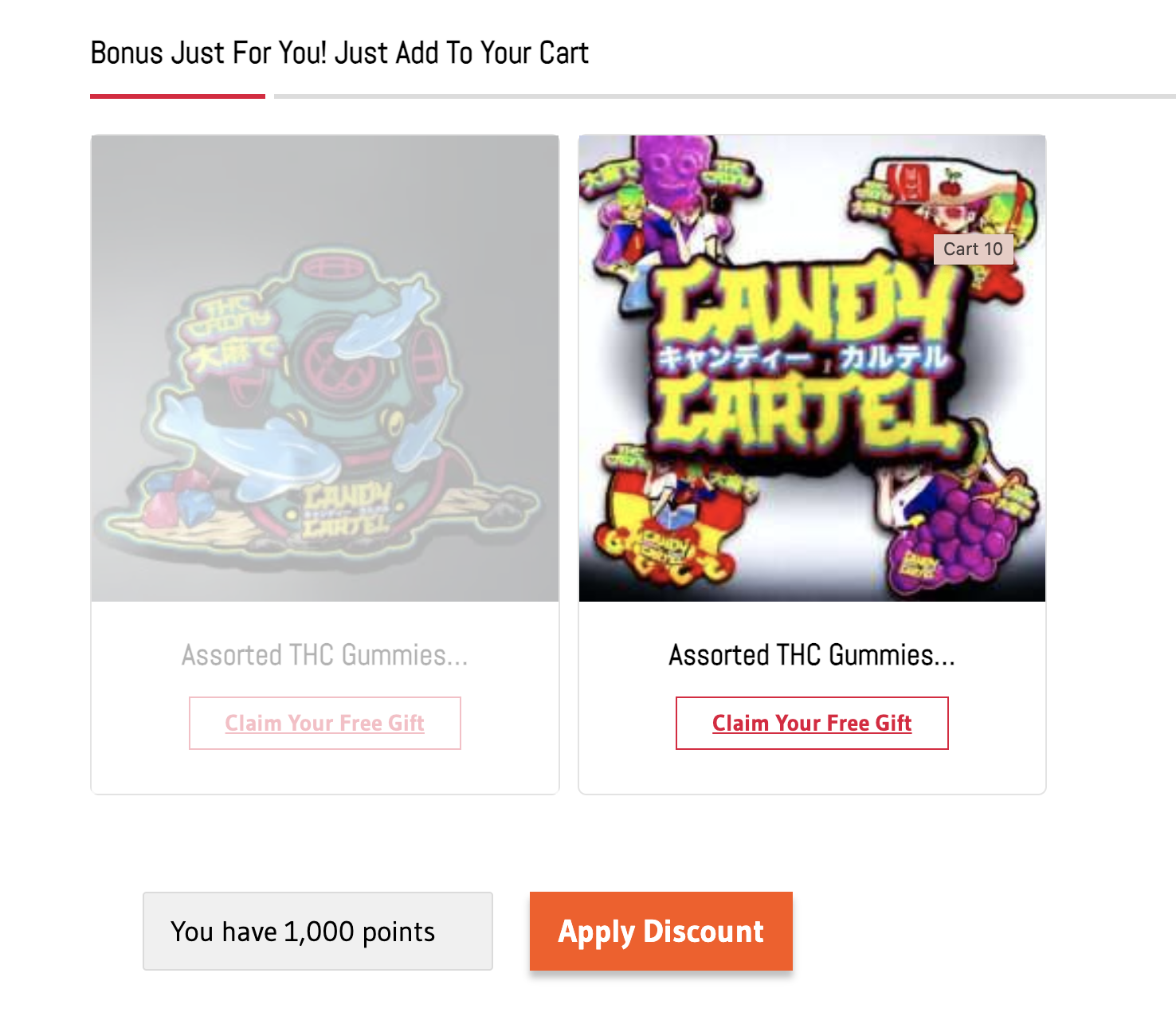The width and height of the screenshot is (1176, 1028).
Task: Click the faded left "Claim Your Free Gift" button
Action: pos(324,723)
